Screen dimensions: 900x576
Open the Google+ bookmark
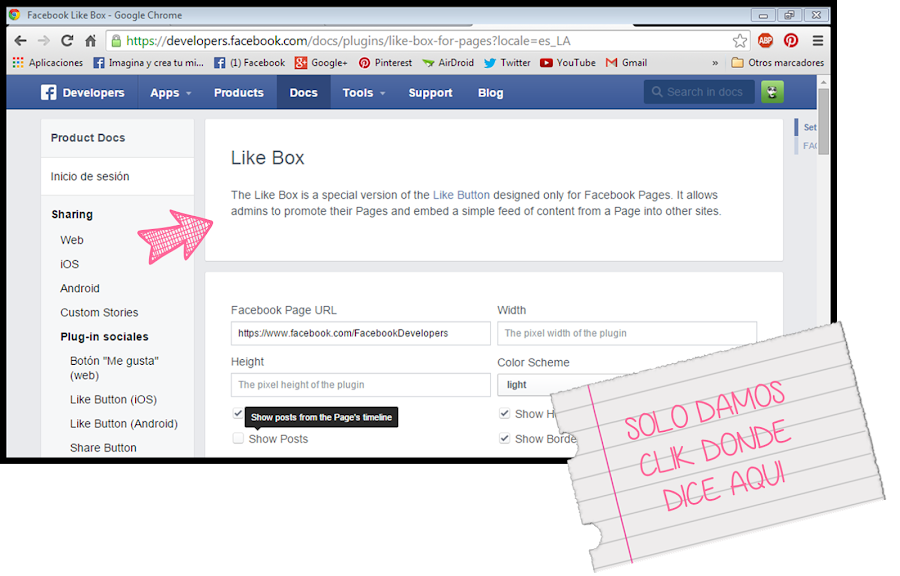coord(321,63)
